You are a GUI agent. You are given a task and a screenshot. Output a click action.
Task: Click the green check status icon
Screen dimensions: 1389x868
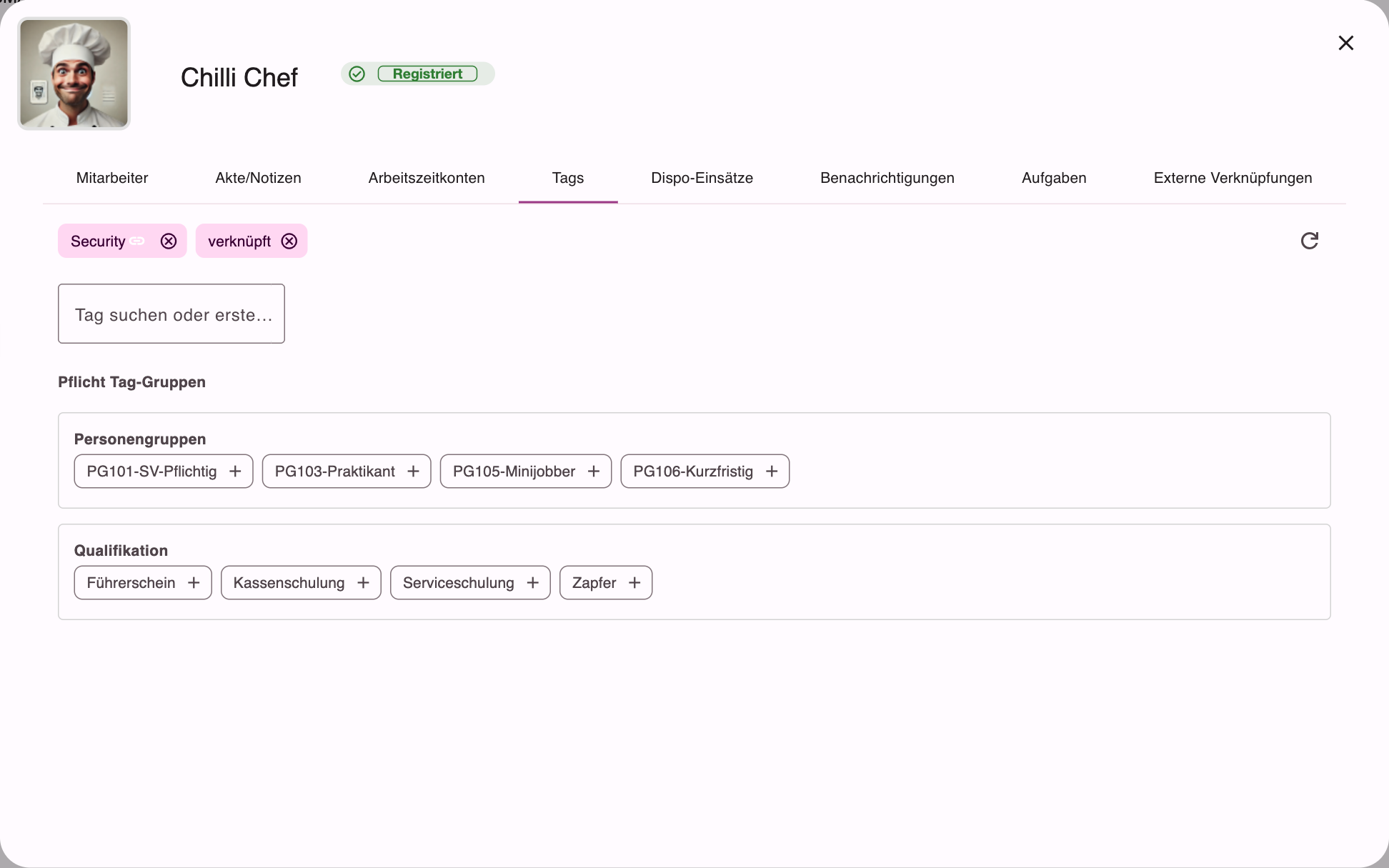(357, 74)
